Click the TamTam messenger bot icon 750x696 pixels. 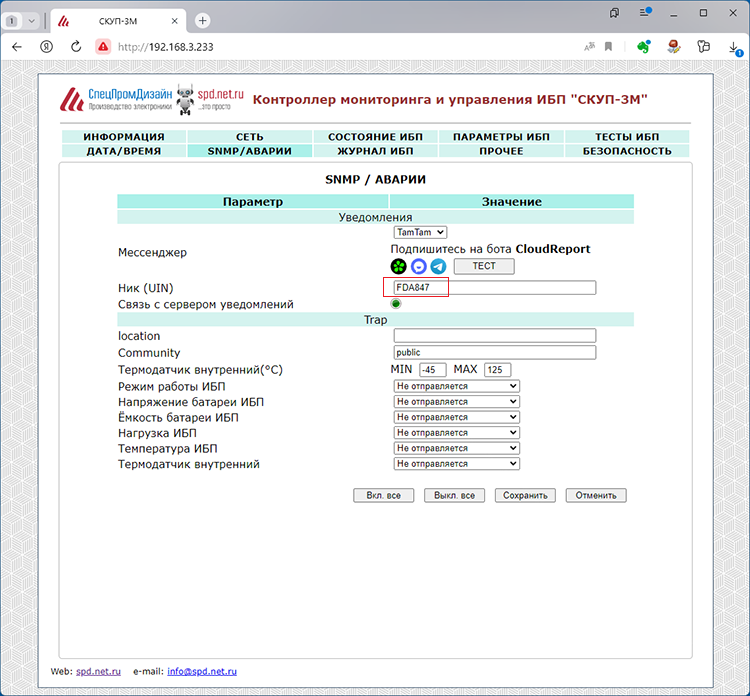[418, 267]
